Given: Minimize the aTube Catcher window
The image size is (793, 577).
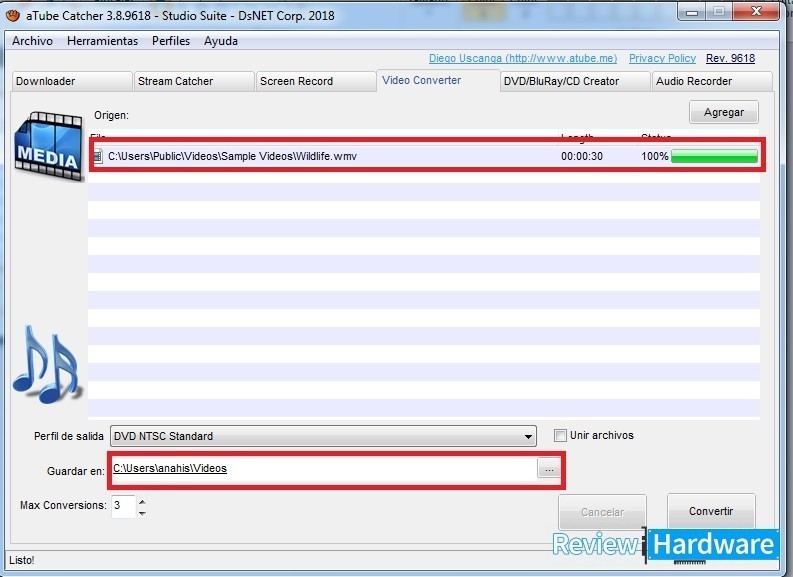Looking at the screenshot, I should (x=692, y=12).
